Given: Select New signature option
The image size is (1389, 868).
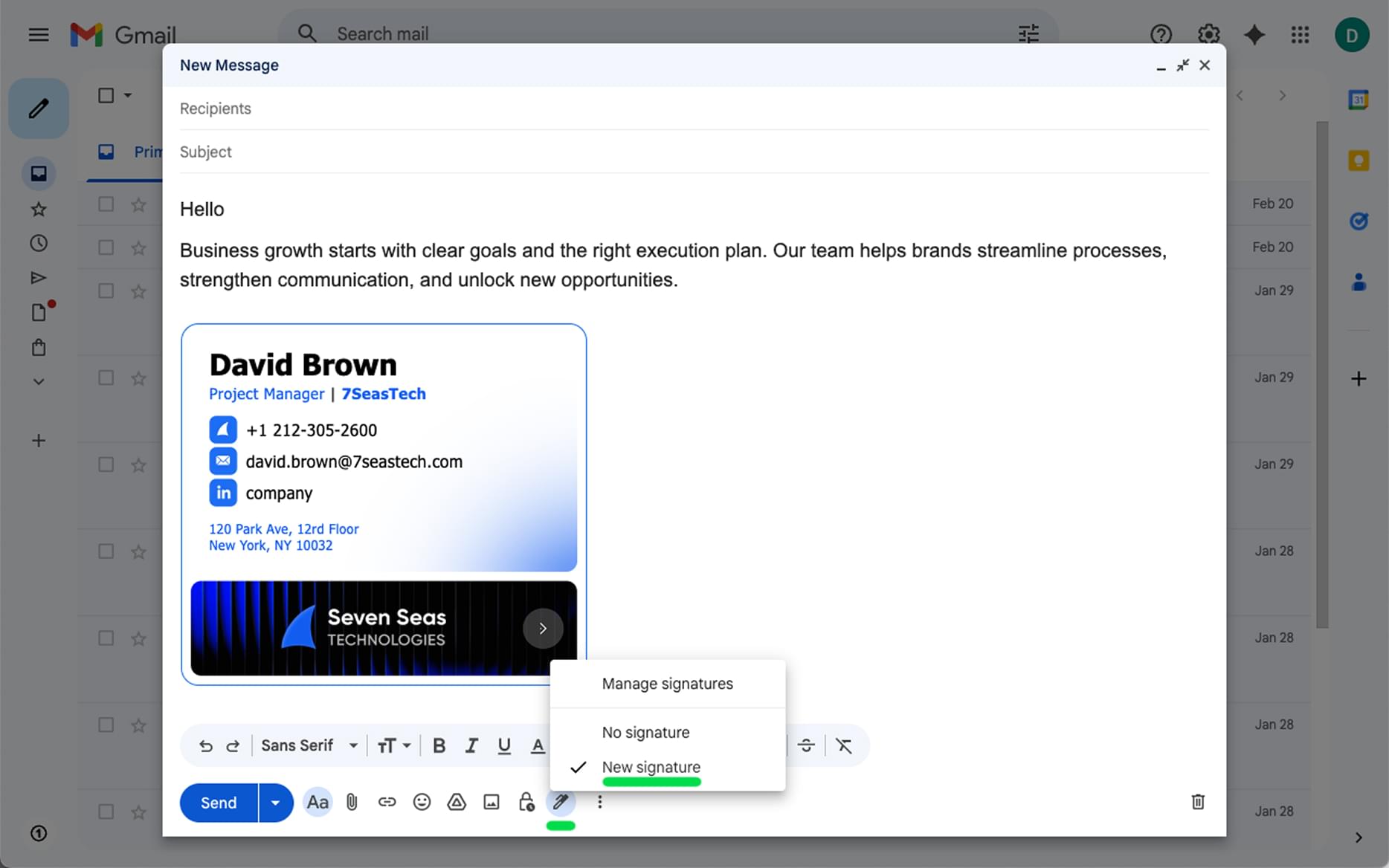Looking at the screenshot, I should pos(668,767).
